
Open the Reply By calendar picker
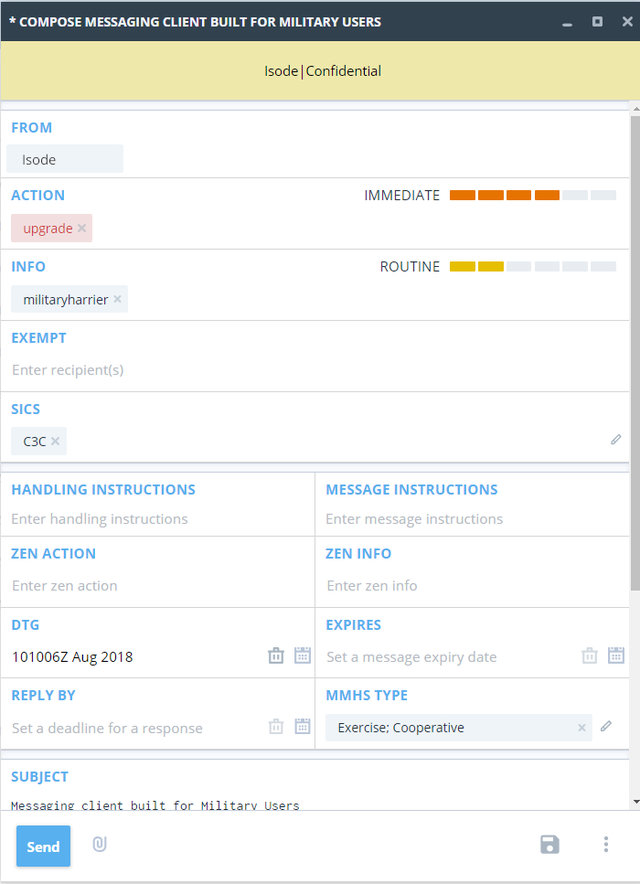303,727
